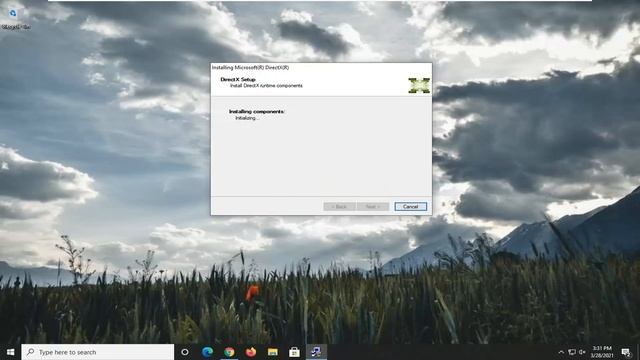Click the 'DirectX Setup' heading text
This screenshot has width=640, height=360.
pos(238,79)
